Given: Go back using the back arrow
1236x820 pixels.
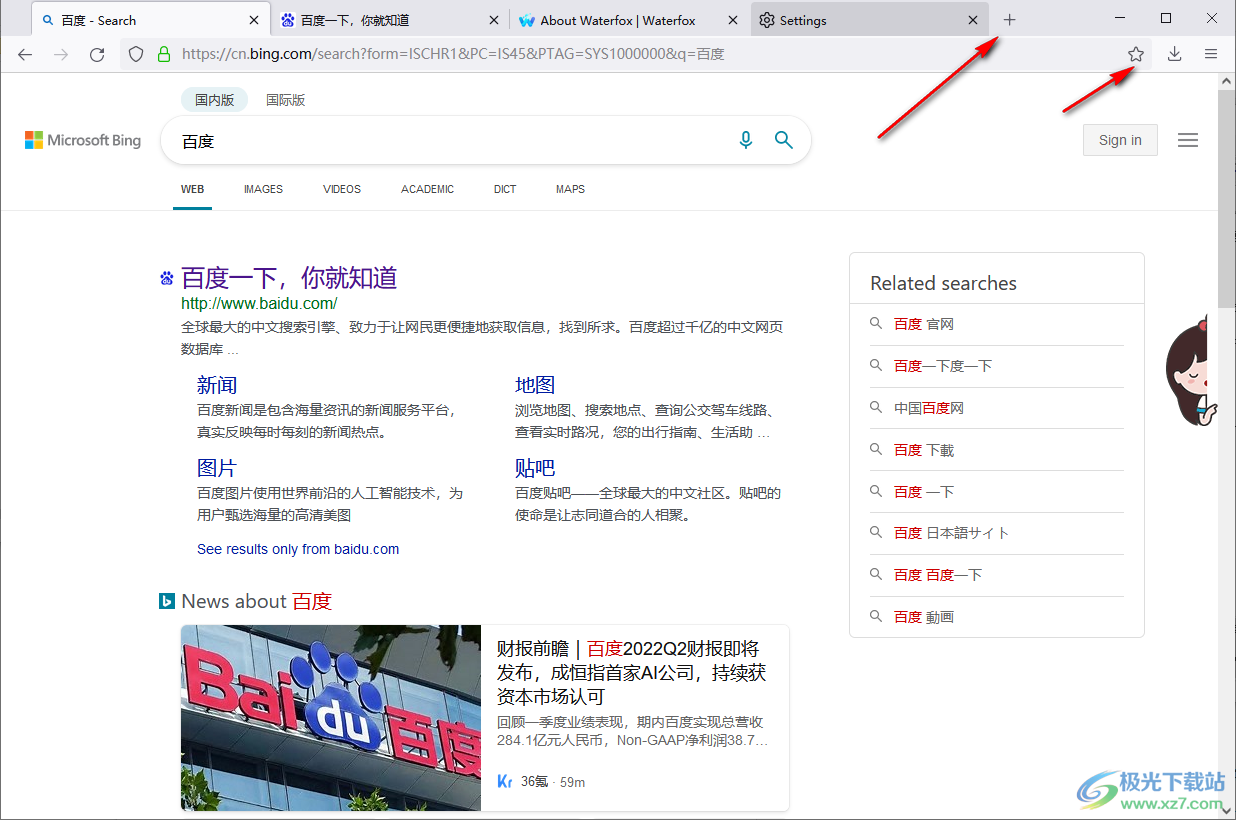Looking at the screenshot, I should click(x=25, y=54).
